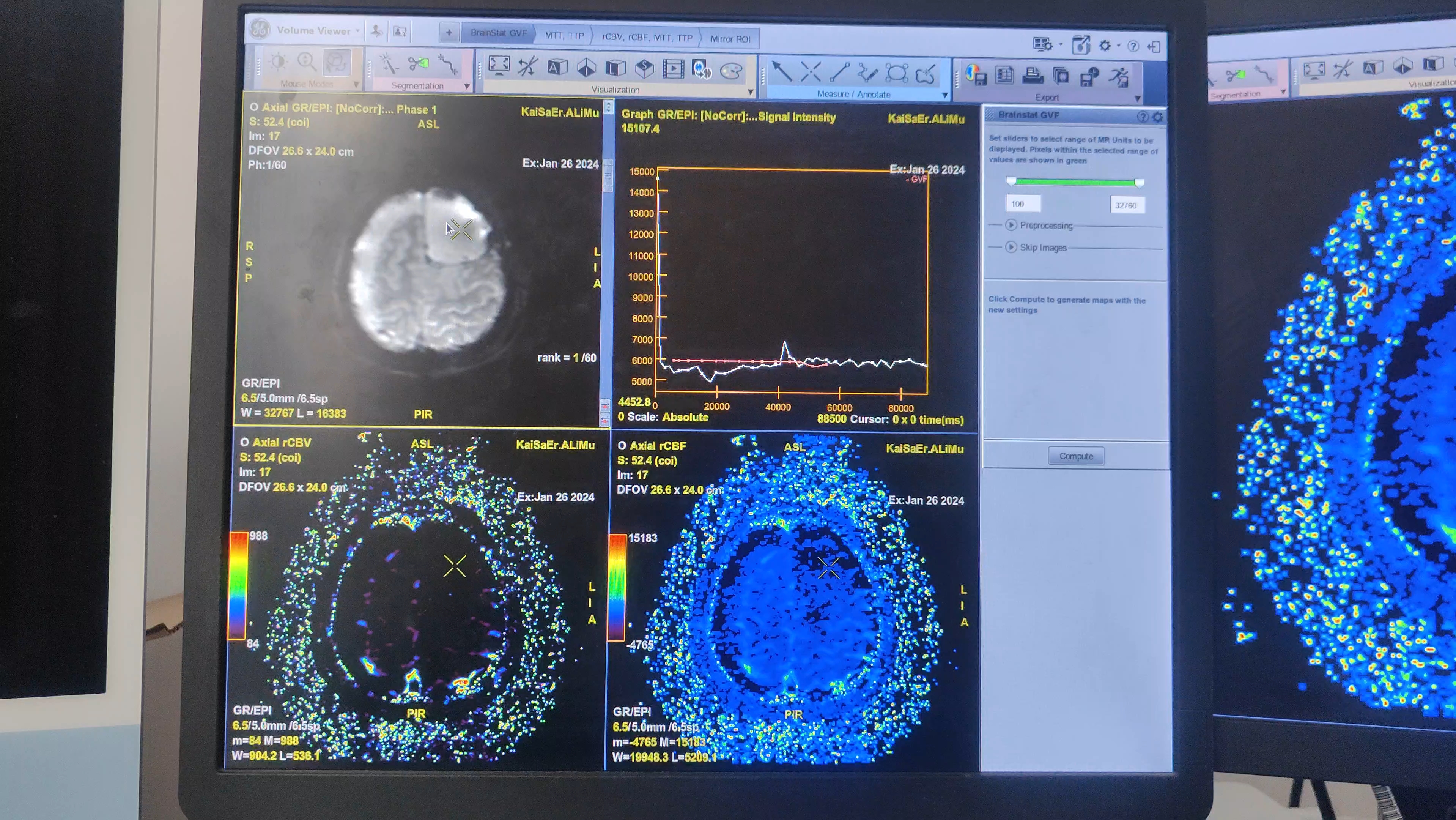Open the export table report icon
1456x820 pixels.
1004,75
